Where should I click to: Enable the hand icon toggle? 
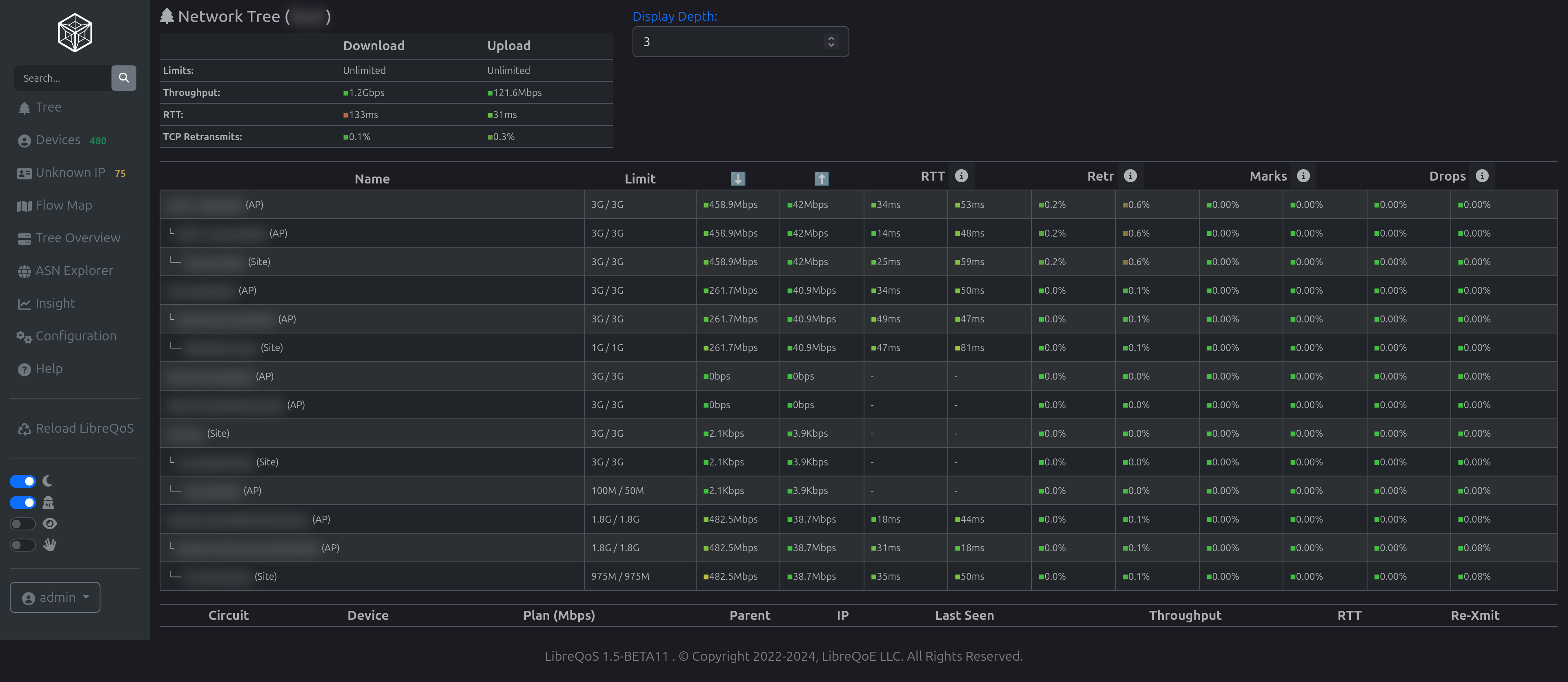point(22,545)
